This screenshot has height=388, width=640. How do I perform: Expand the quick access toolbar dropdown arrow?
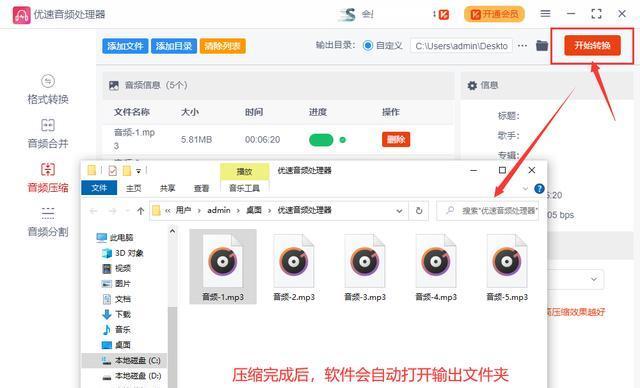138,171
